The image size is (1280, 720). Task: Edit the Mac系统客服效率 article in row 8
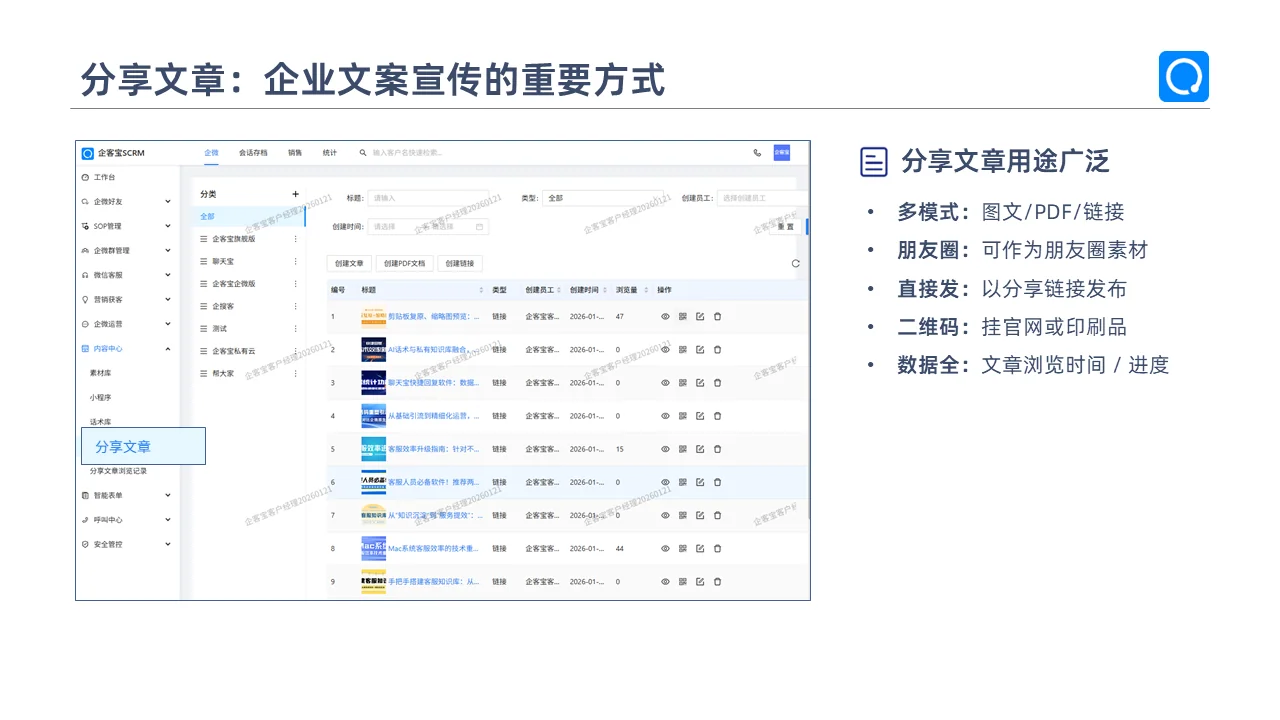pos(700,548)
